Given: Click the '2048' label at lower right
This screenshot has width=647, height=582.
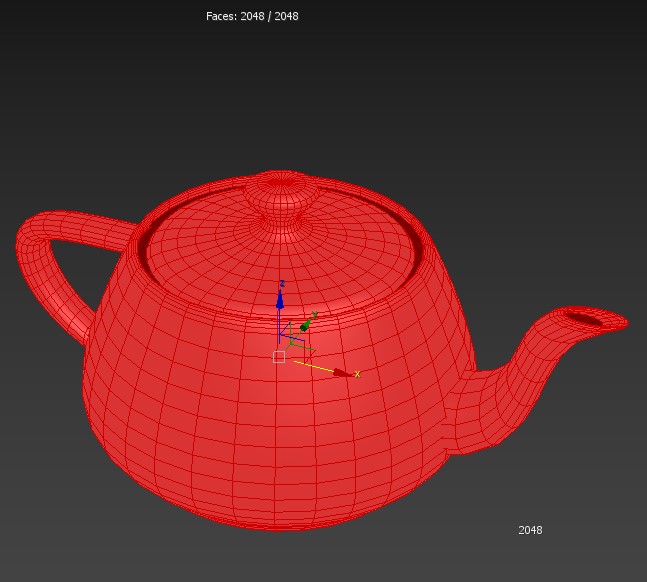Looking at the screenshot, I should pos(530,530).
